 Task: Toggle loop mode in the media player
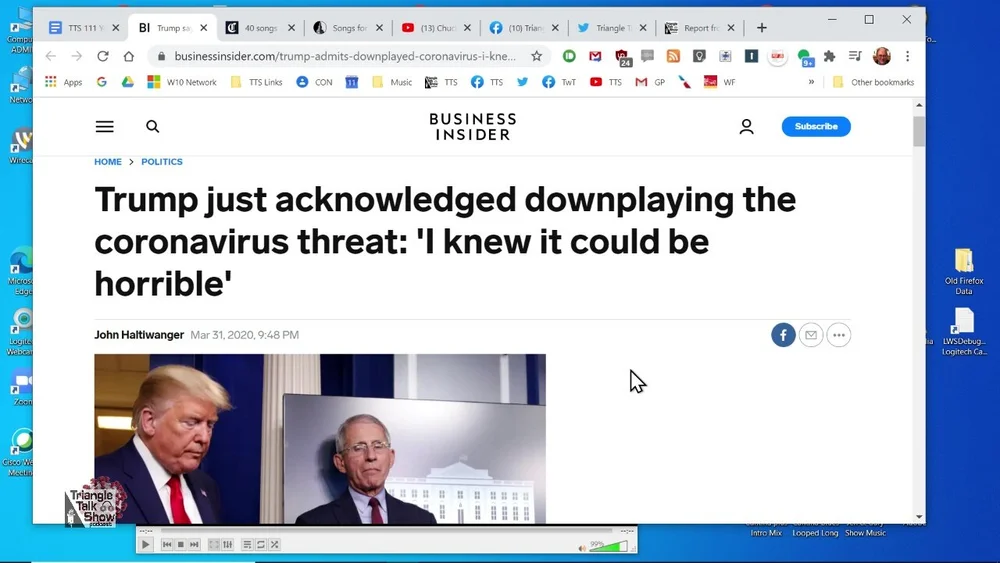(261, 545)
